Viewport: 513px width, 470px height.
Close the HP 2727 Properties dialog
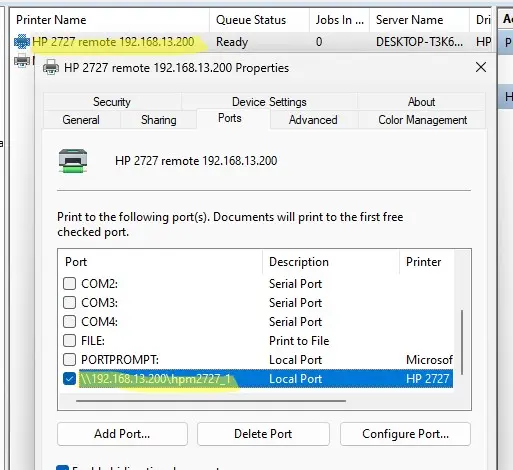click(481, 67)
